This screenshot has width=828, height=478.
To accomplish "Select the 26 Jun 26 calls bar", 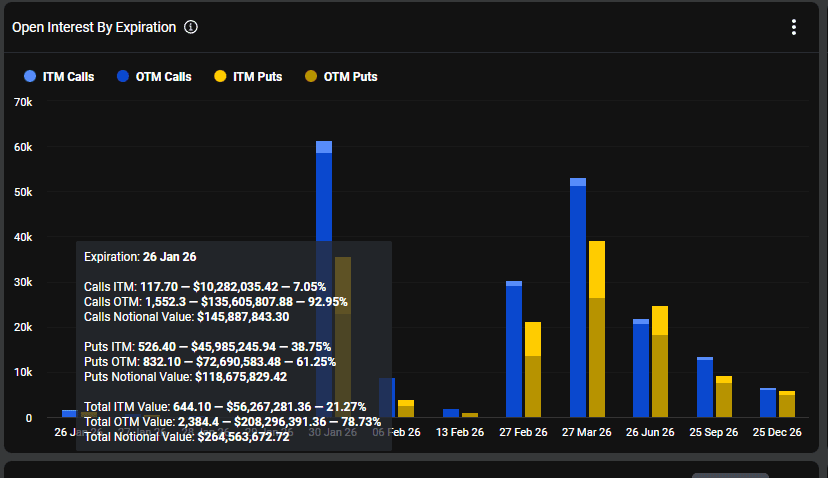I will [x=641, y=370].
